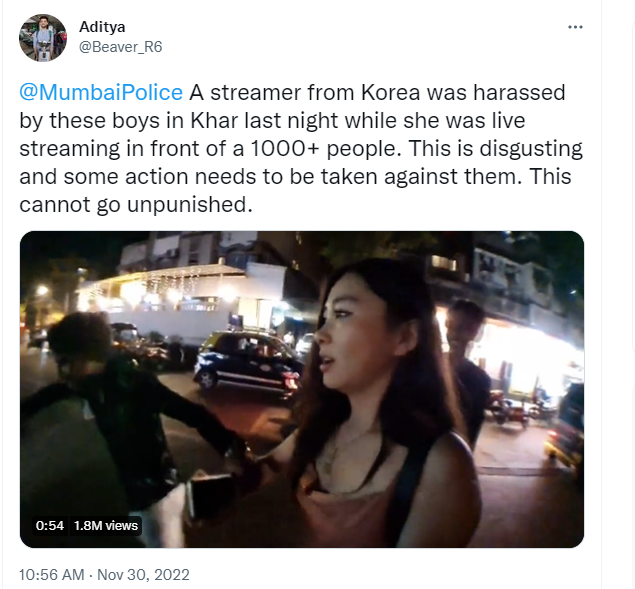Open the @MumbaiPolice mention link
Screen dimensions: 635x589
click(101, 92)
